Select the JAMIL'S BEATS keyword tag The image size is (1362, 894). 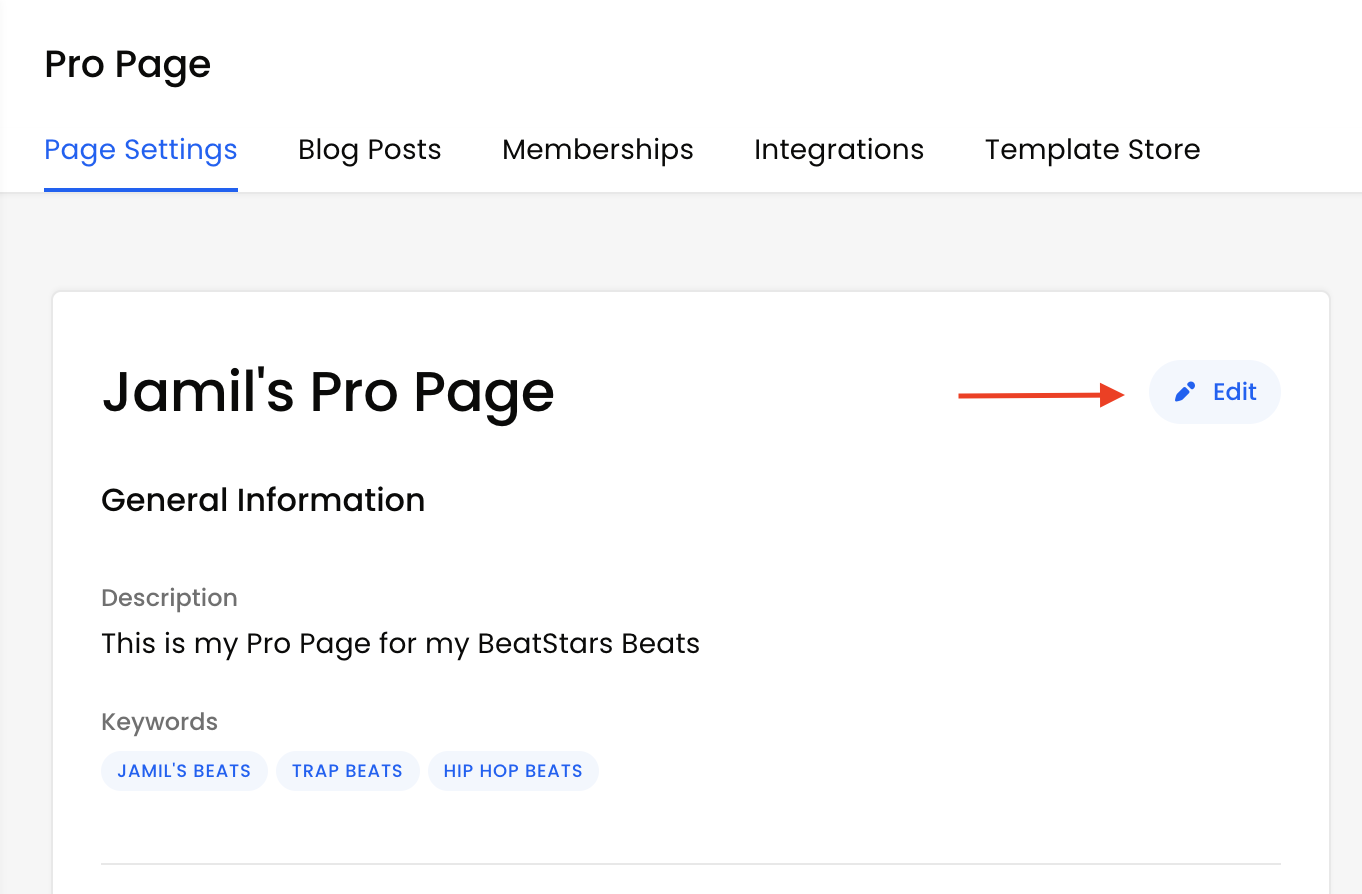[x=184, y=771]
